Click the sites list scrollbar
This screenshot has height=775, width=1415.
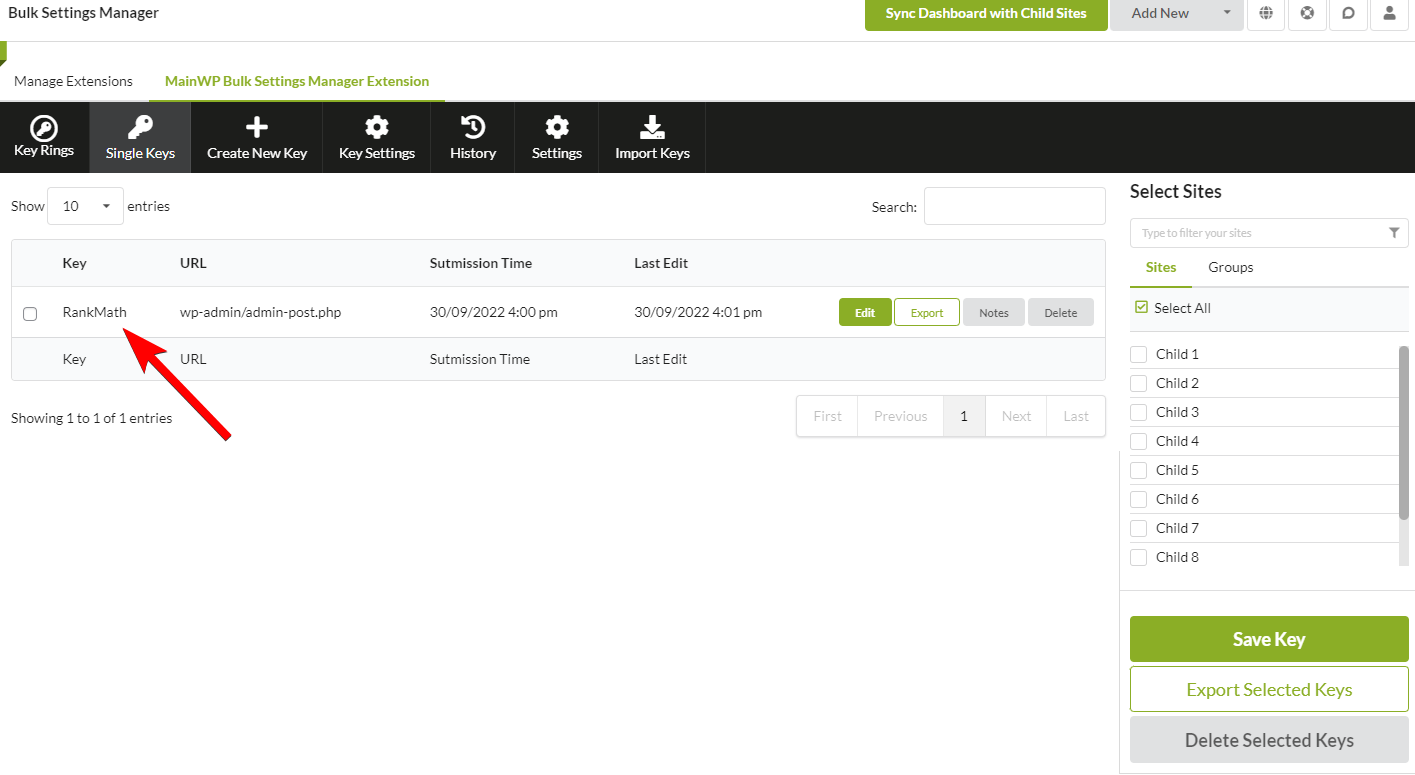point(1404,432)
